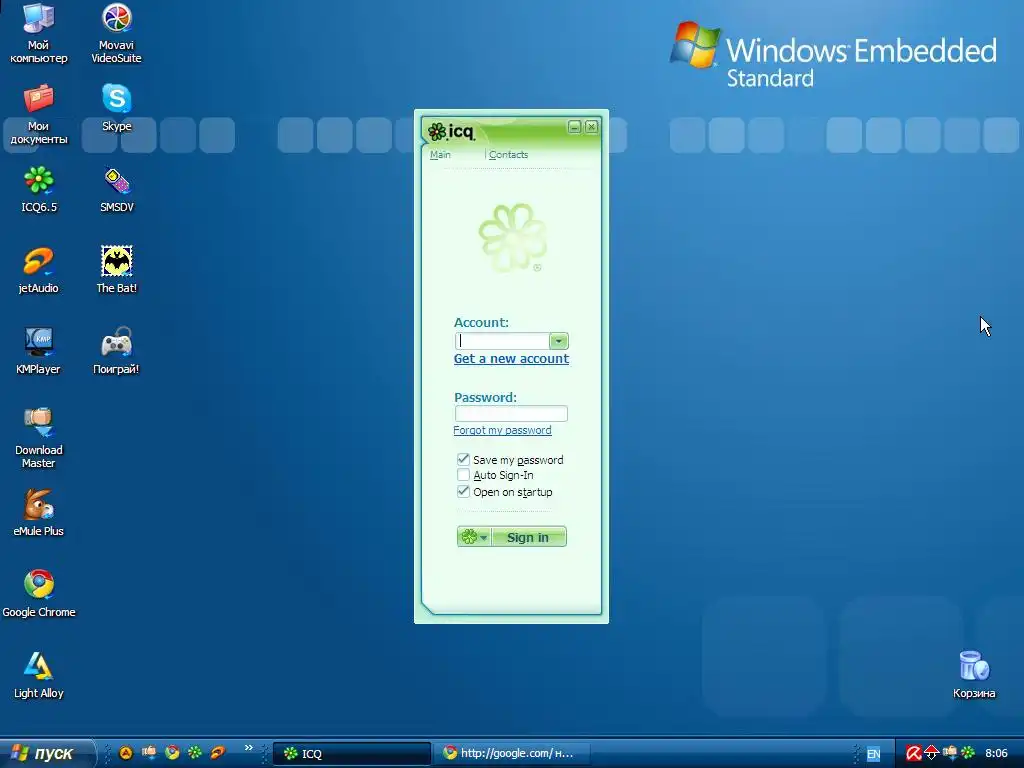Toggle Open on startup checkbox
The height and width of the screenshot is (768, 1024).
[463, 491]
